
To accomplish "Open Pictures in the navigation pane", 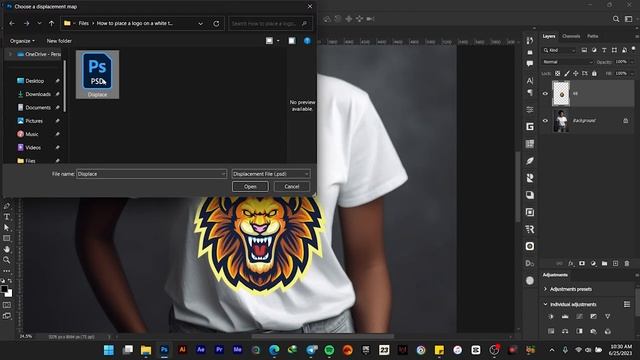I will click(34, 121).
